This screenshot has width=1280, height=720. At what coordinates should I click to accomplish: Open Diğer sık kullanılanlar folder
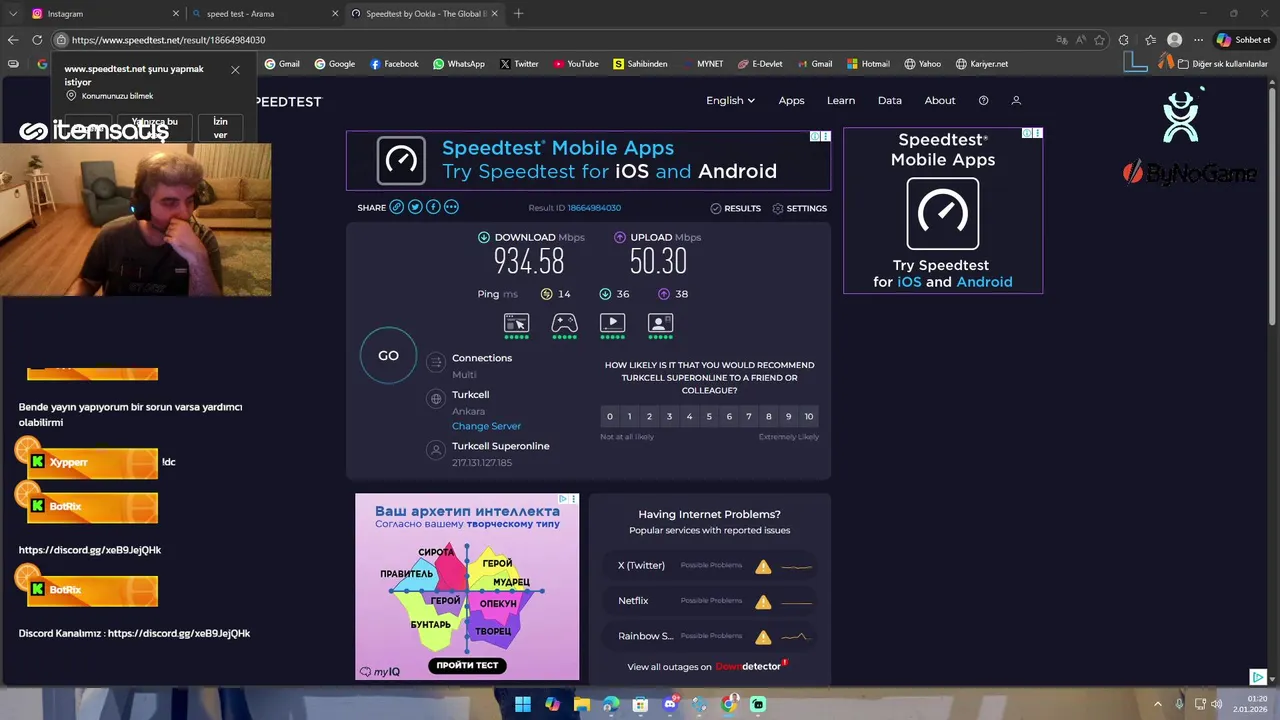pos(1222,64)
